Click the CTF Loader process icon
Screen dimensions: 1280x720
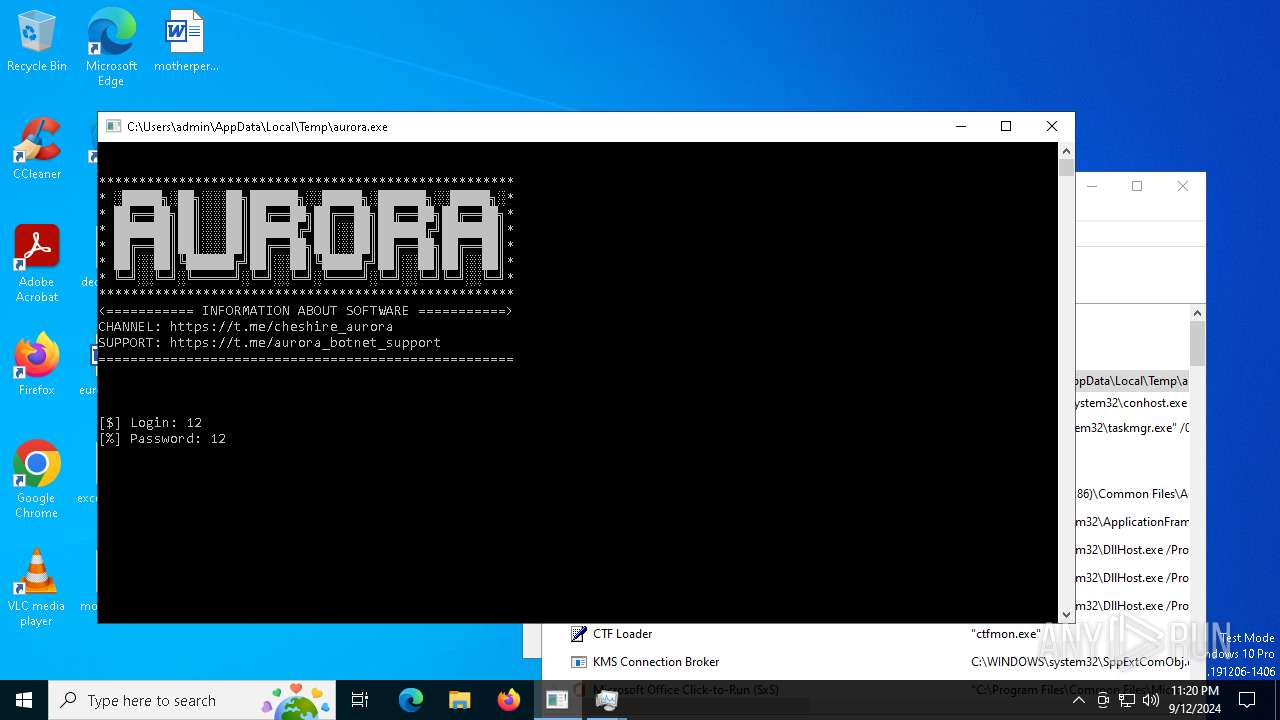[578, 634]
